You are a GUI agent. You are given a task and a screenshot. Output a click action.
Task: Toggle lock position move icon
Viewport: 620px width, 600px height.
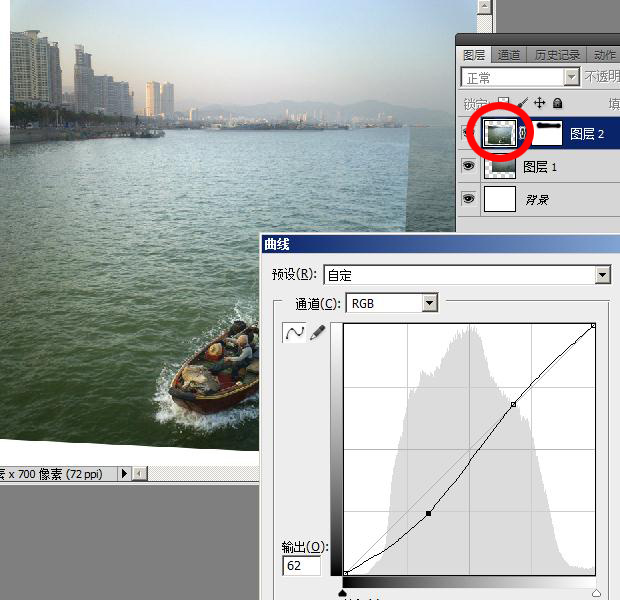click(x=539, y=103)
